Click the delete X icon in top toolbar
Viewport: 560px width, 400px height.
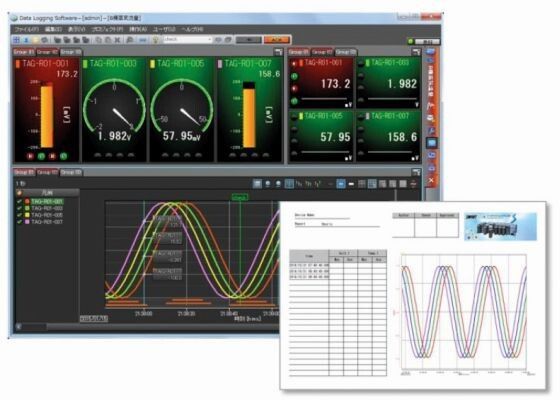pyautogui.click(x=117, y=40)
